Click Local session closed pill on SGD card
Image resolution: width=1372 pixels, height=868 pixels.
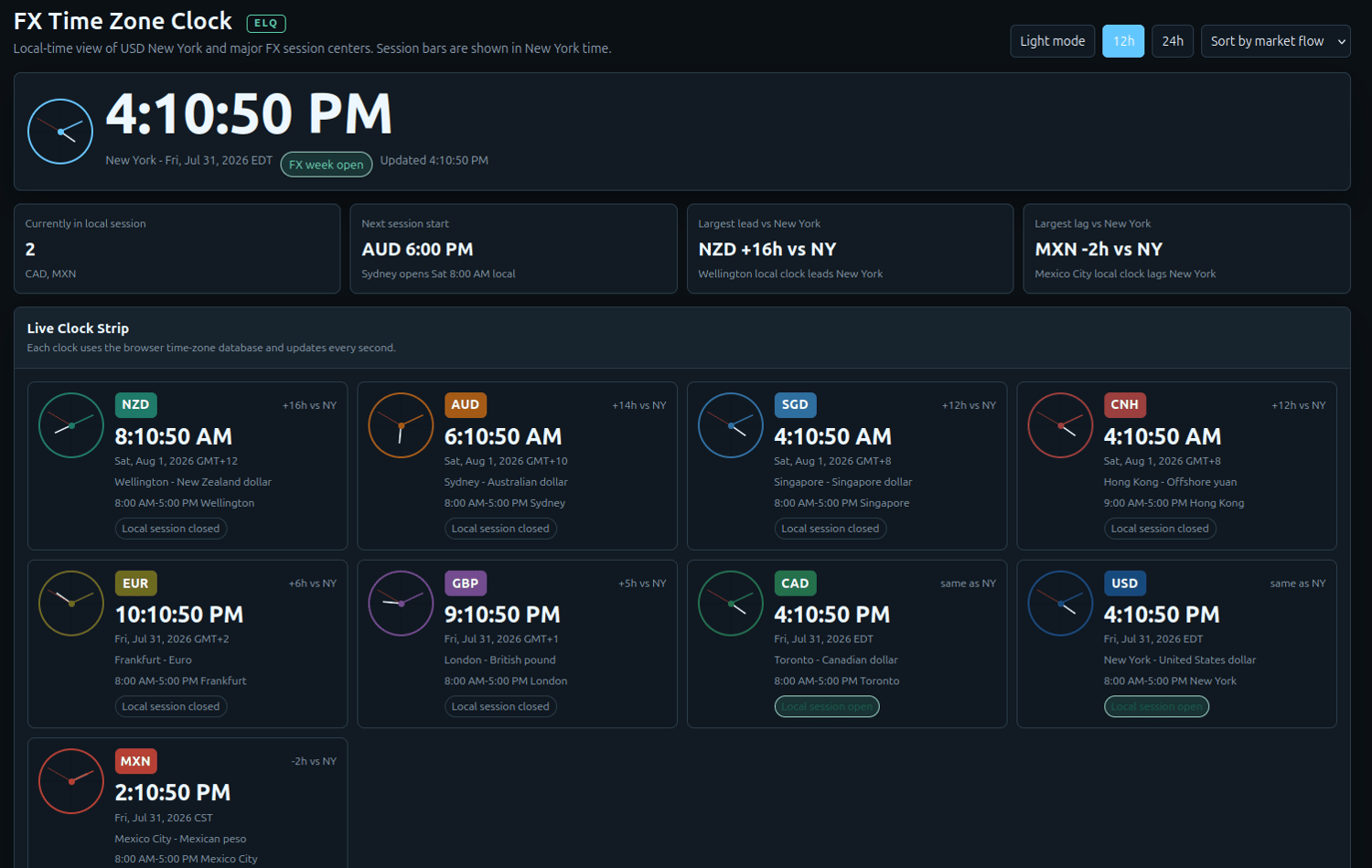(x=831, y=529)
